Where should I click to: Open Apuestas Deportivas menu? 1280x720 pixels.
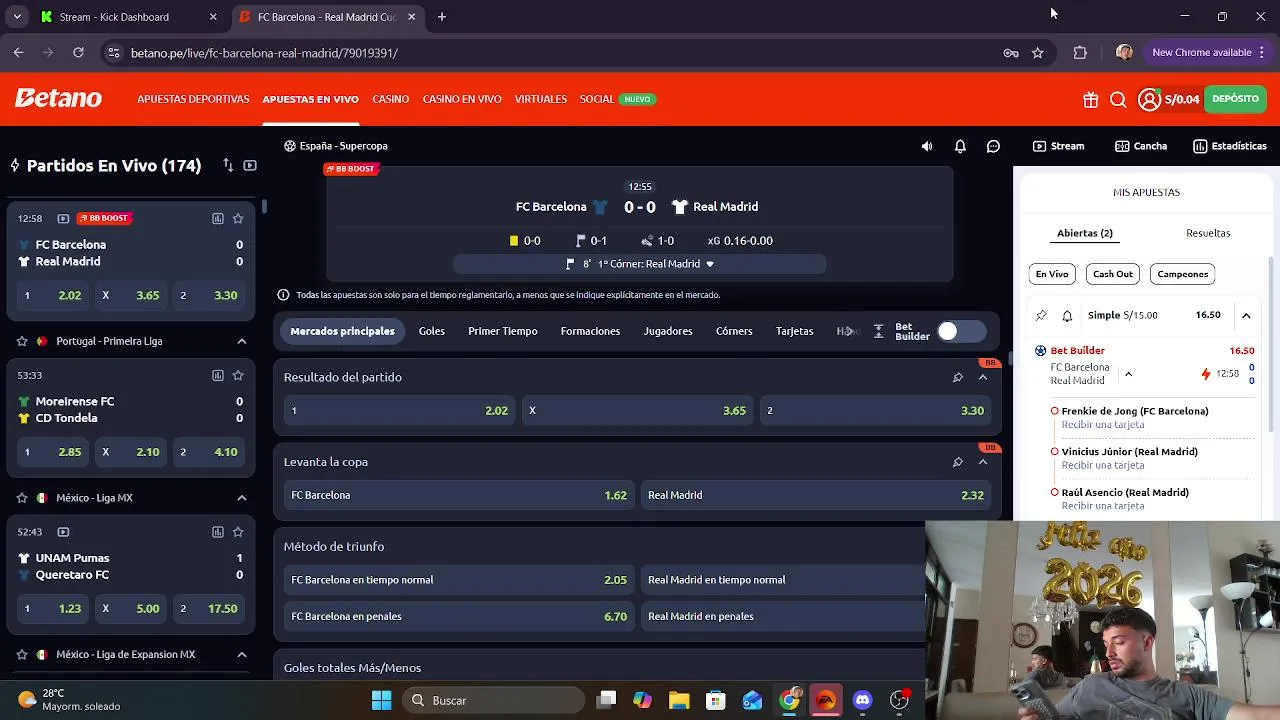193,99
